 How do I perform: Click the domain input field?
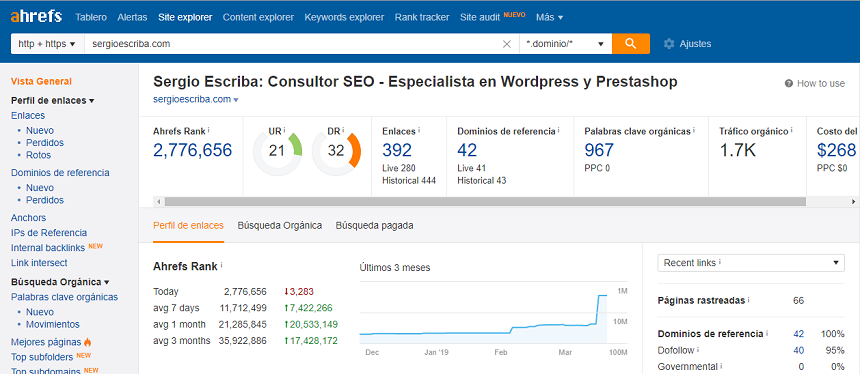click(292, 44)
